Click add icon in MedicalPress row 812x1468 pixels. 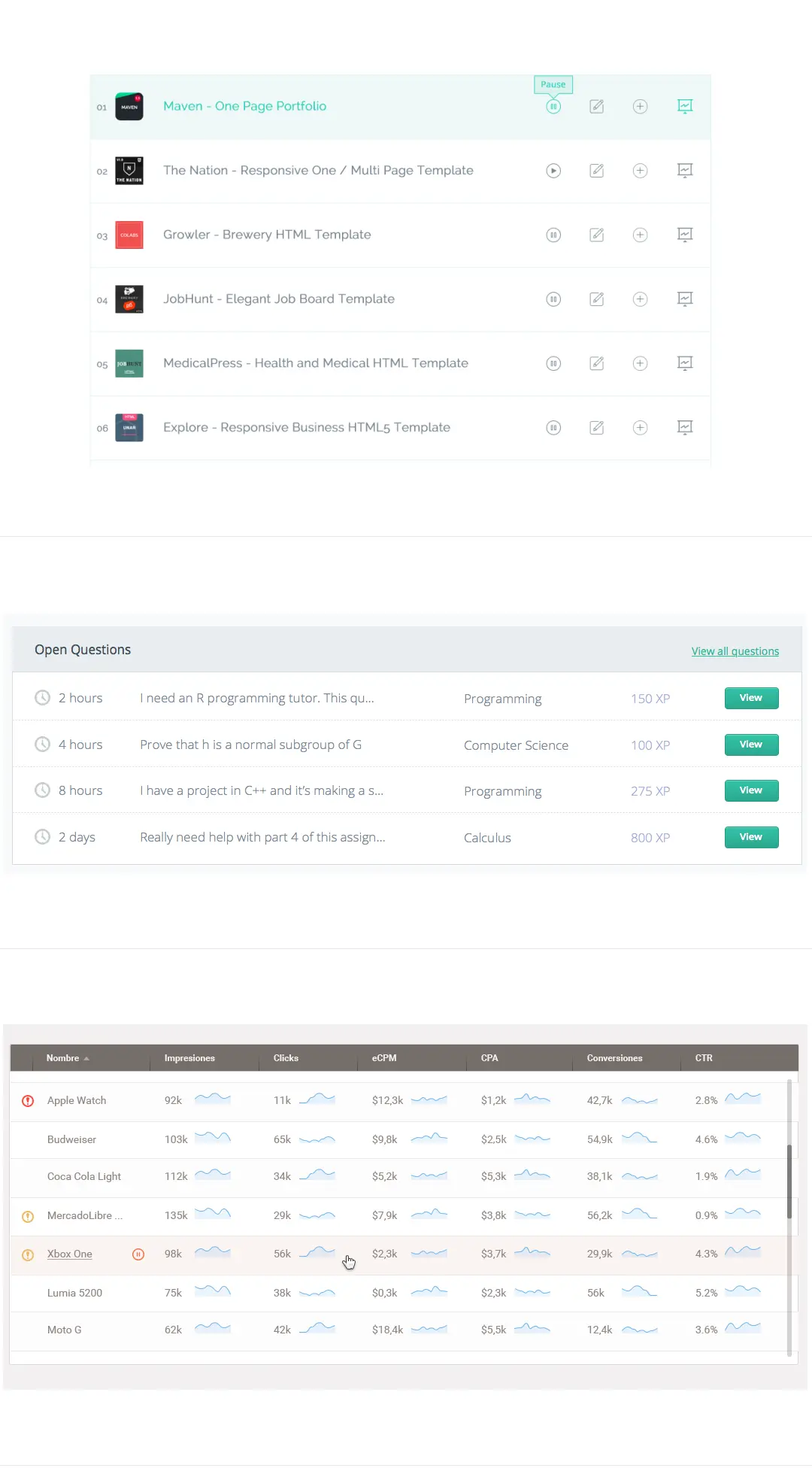pos(640,364)
